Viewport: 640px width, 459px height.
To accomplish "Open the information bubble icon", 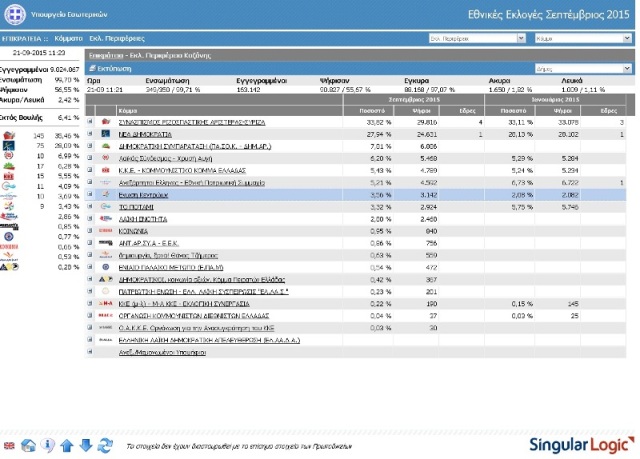I will coord(48,445).
